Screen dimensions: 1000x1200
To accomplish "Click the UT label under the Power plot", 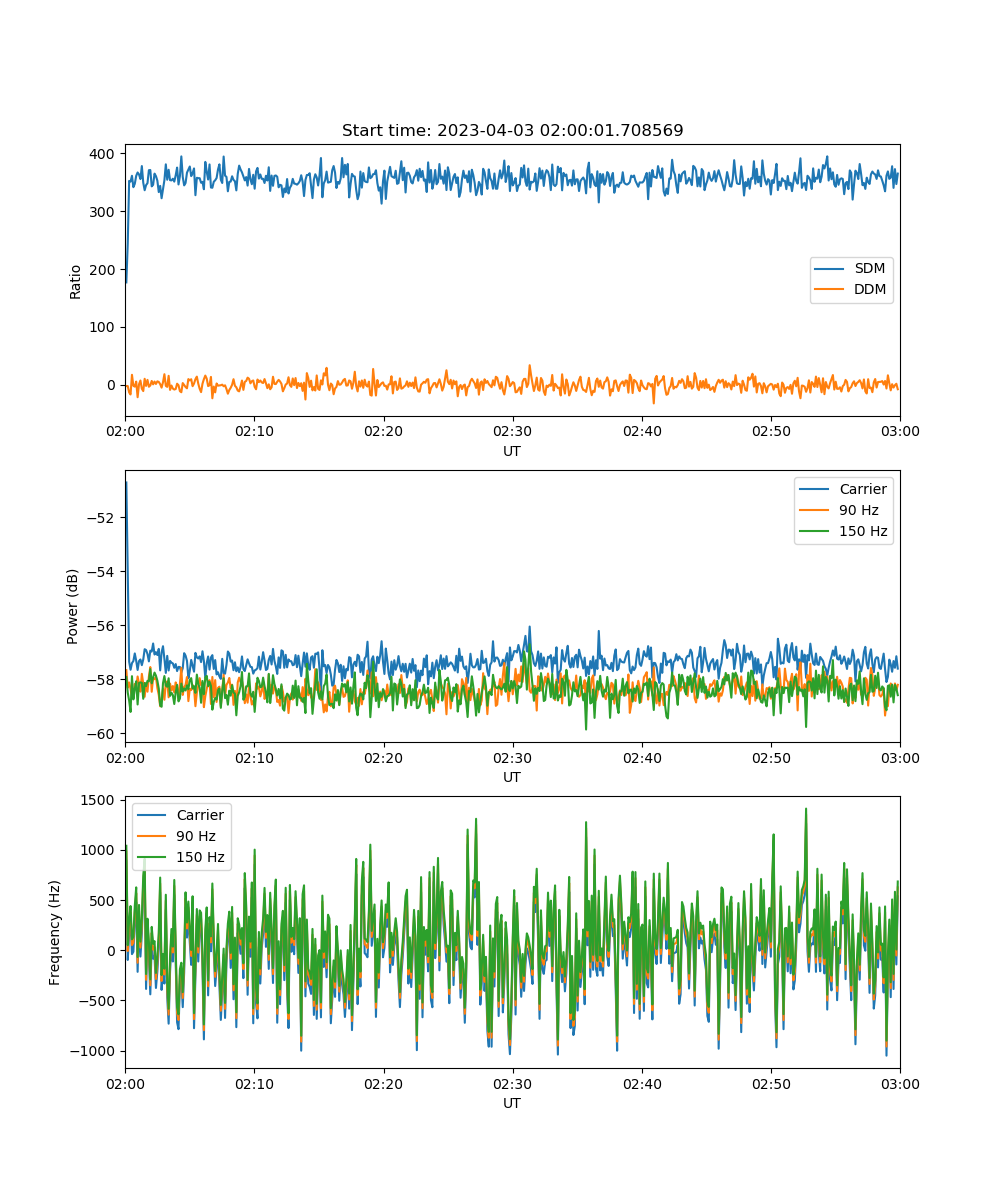I will (512, 777).
